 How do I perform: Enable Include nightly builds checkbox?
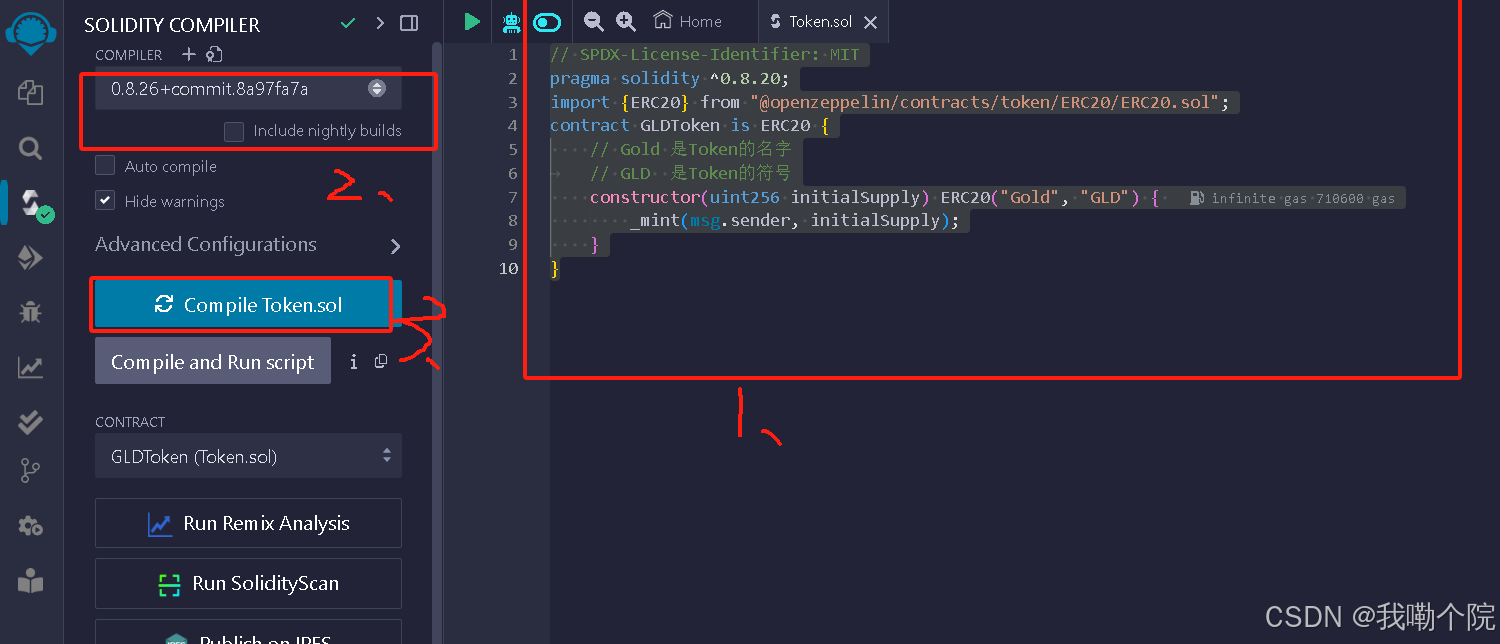pos(234,131)
